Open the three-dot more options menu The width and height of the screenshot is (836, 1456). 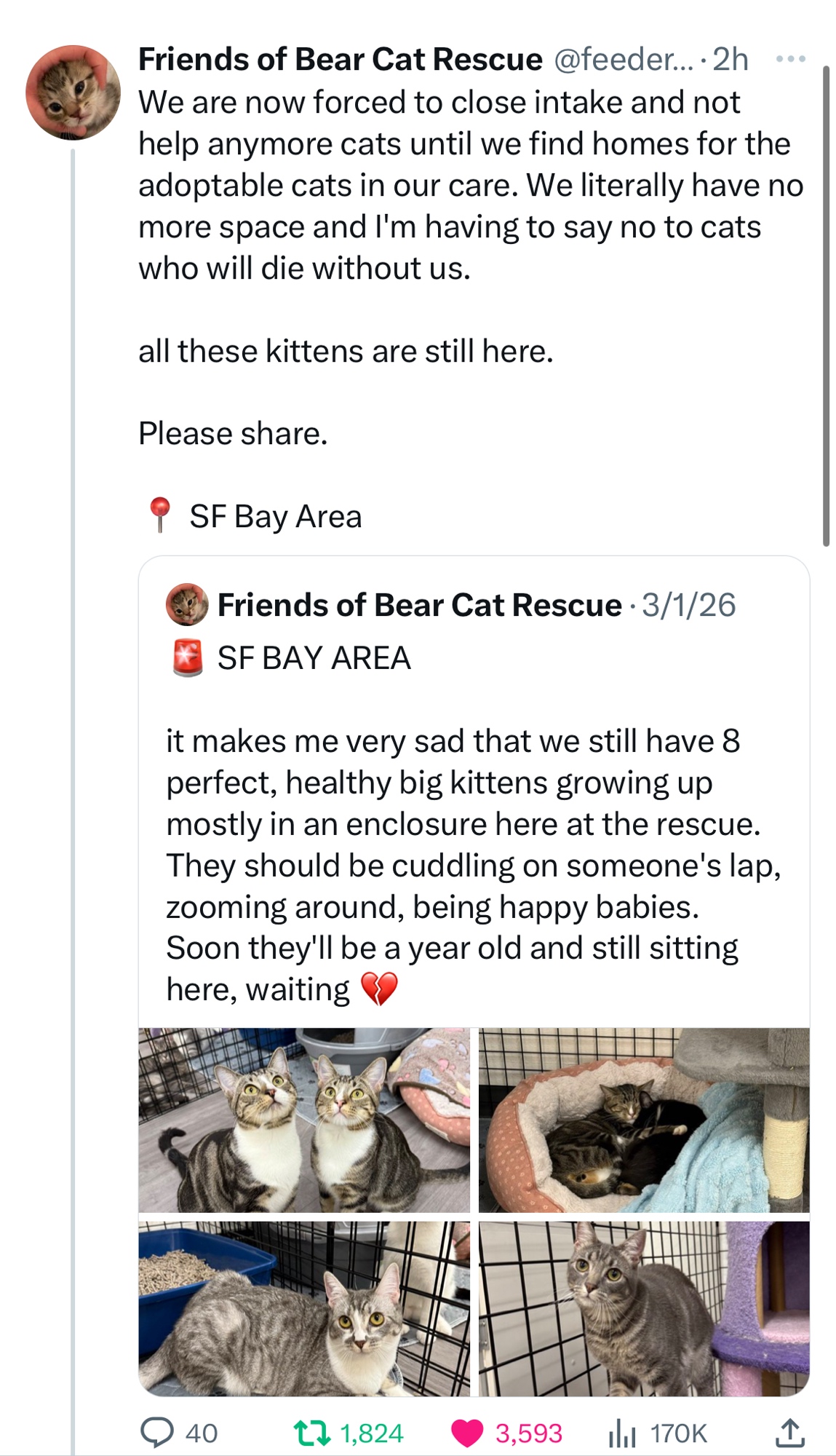click(x=791, y=59)
